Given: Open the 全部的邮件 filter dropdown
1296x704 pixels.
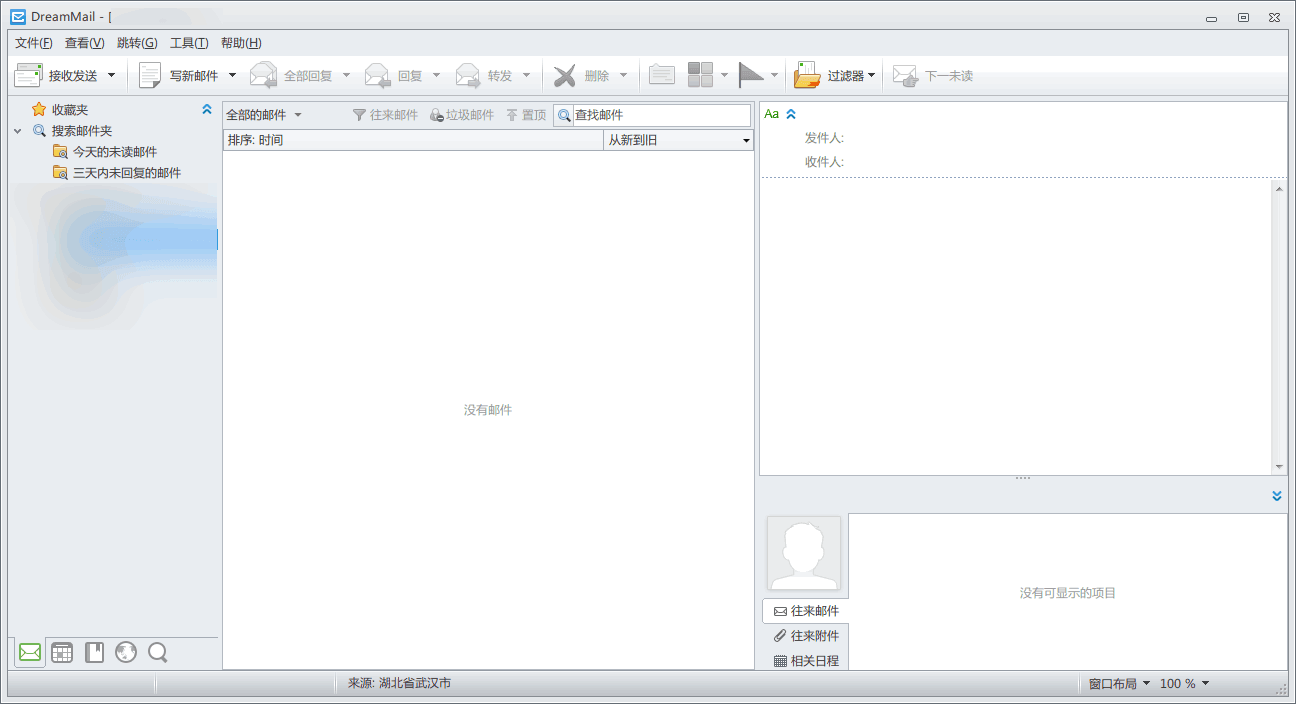Looking at the screenshot, I should [264, 115].
